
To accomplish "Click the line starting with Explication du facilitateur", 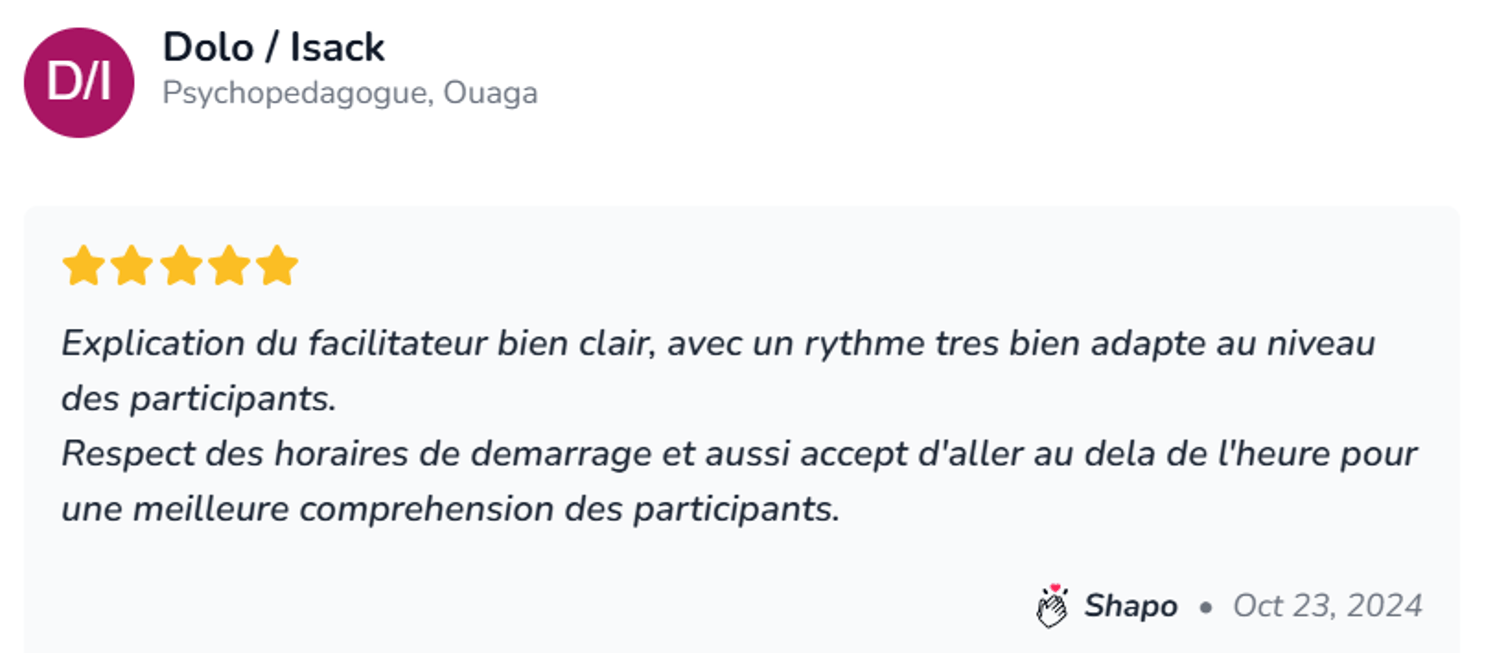I will click(x=718, y=344).
